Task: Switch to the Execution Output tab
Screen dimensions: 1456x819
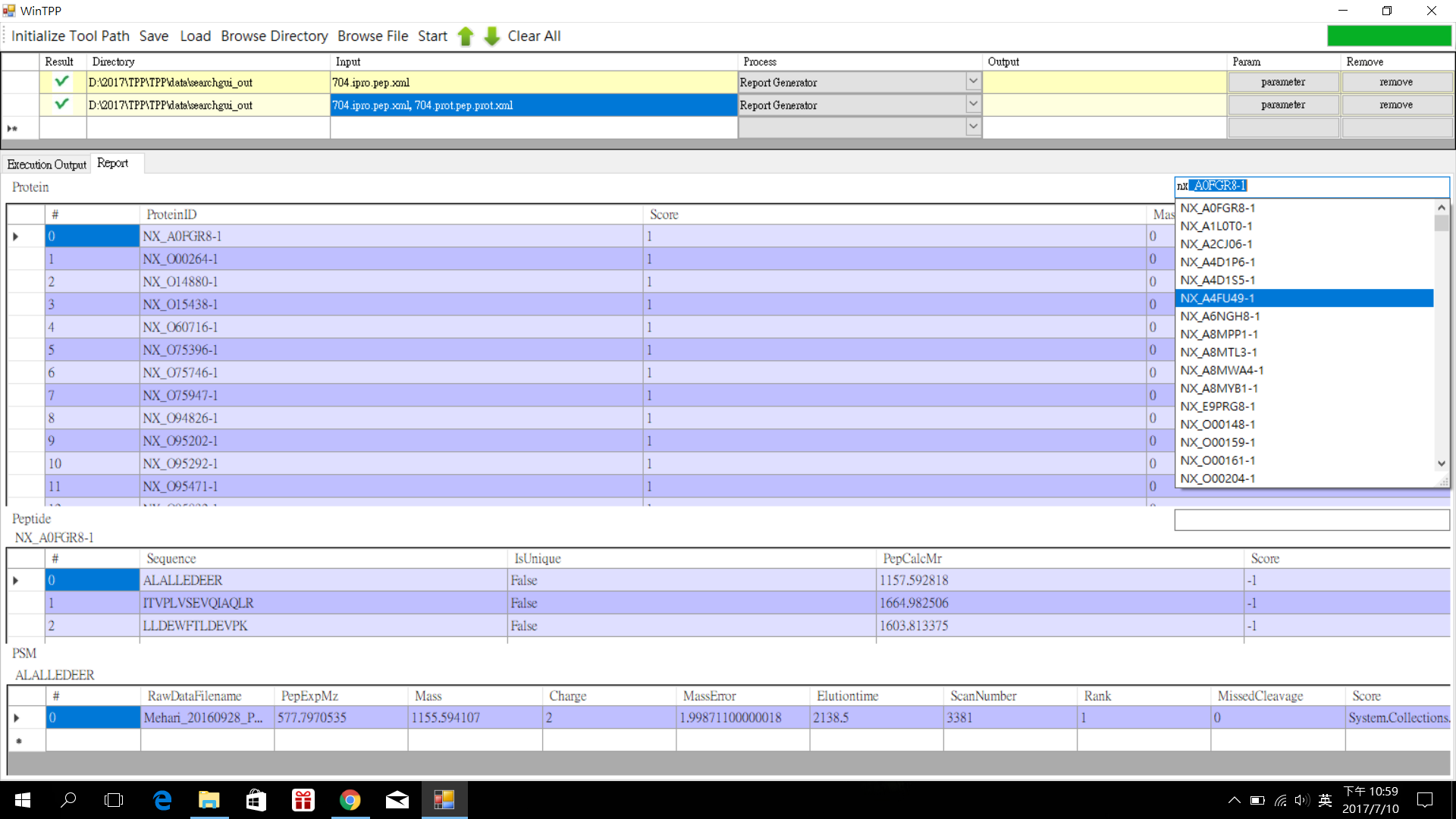Action: [47, 165]
